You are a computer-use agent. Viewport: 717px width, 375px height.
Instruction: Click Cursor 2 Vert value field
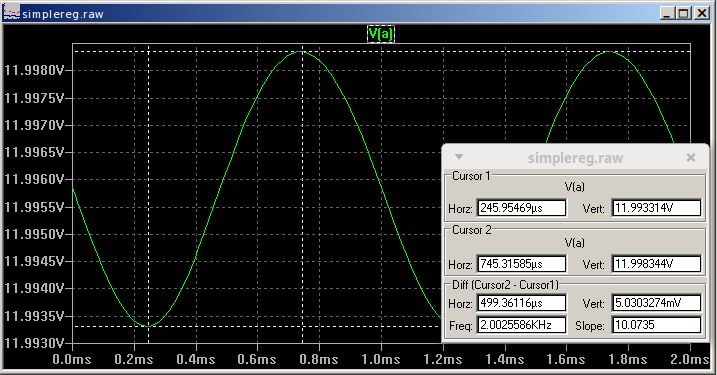(x=656, y=264)
